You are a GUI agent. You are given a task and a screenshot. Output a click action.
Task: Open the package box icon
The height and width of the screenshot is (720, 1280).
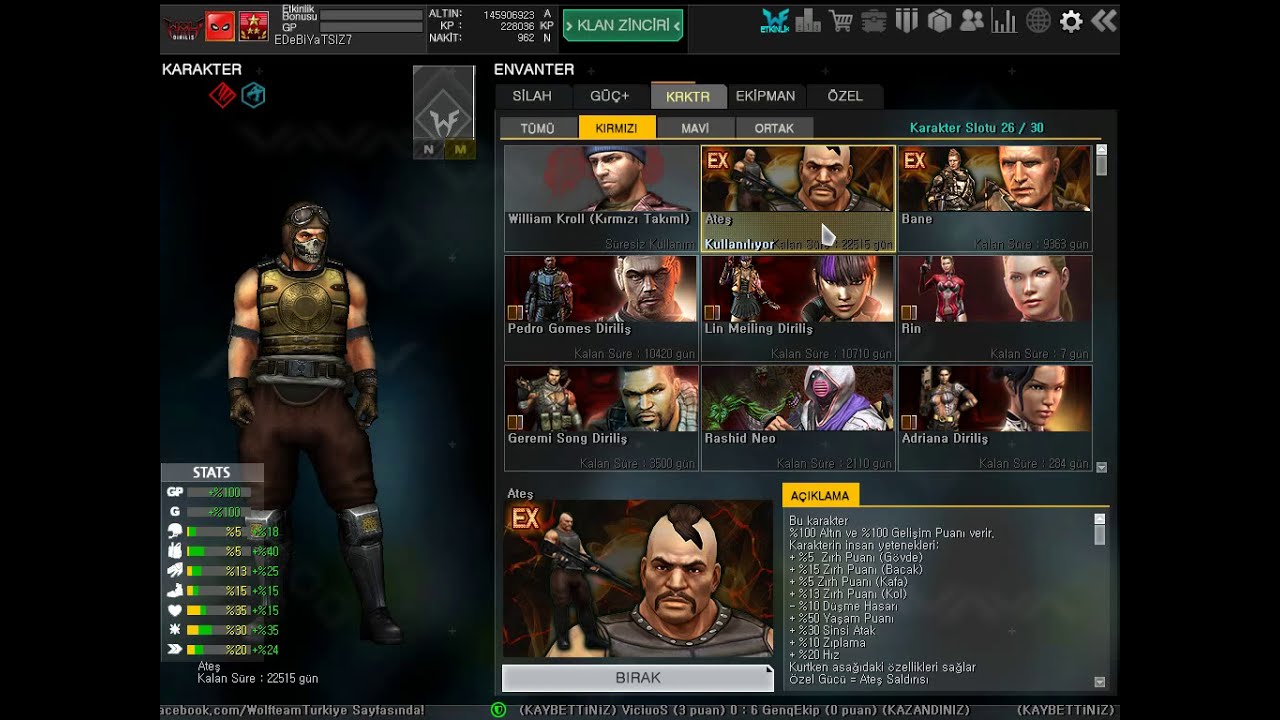(x=939, y=21)
